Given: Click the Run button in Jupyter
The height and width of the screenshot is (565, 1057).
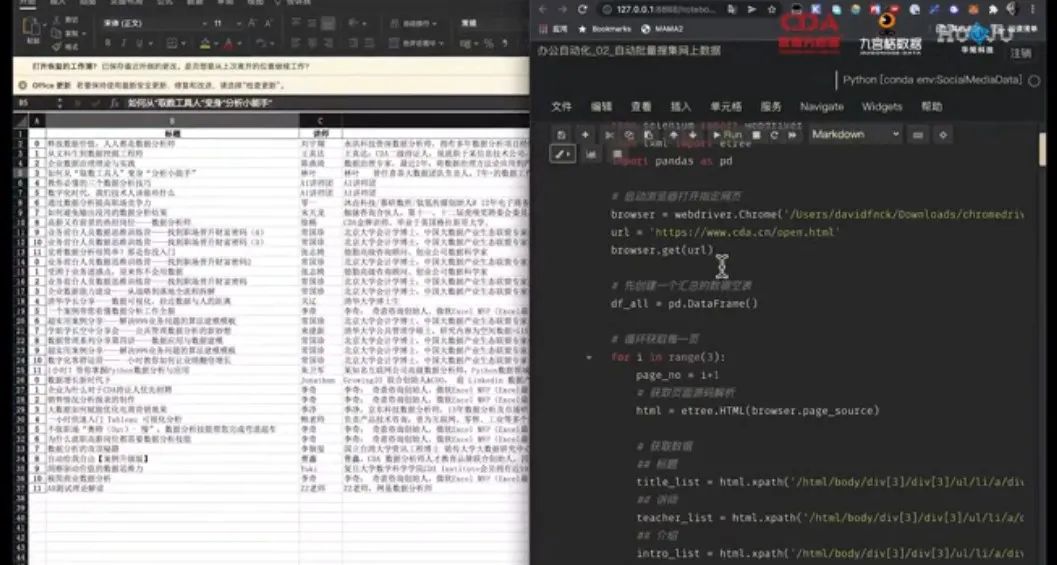Looking at the screenshot, I should (x=727, y=135).
